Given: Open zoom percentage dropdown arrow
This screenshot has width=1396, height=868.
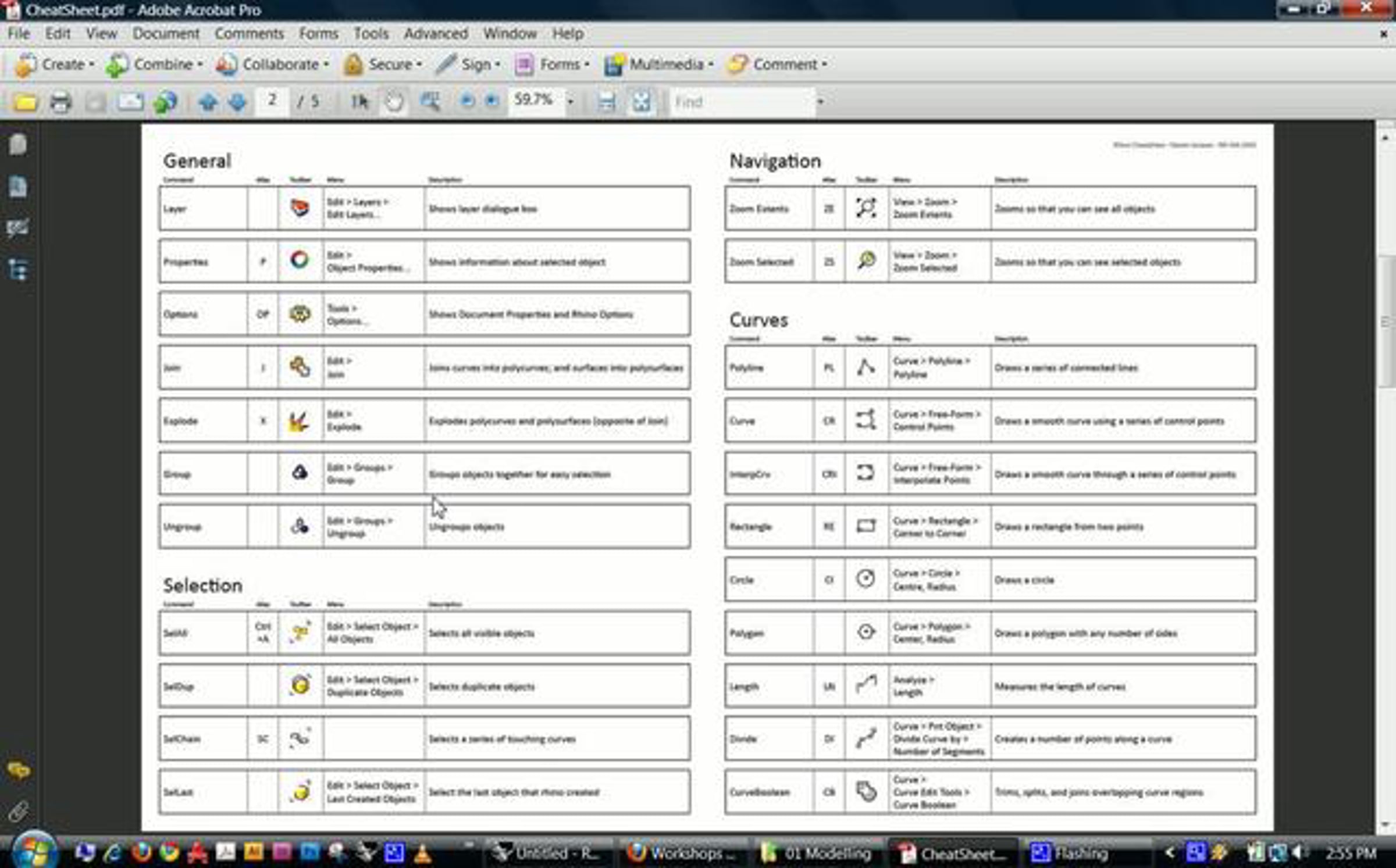Looking at the screenshot, I should (x=570, y=102).
